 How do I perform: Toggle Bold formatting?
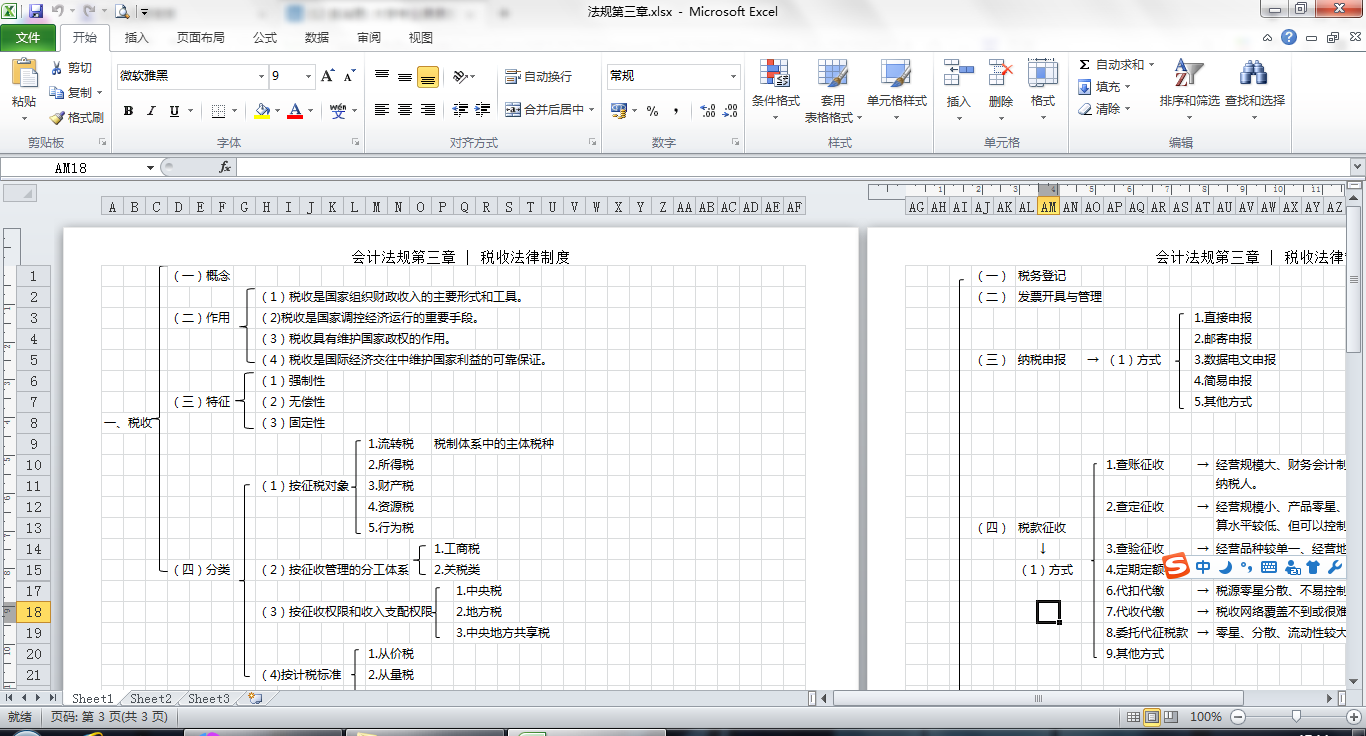tap(128, 111)
